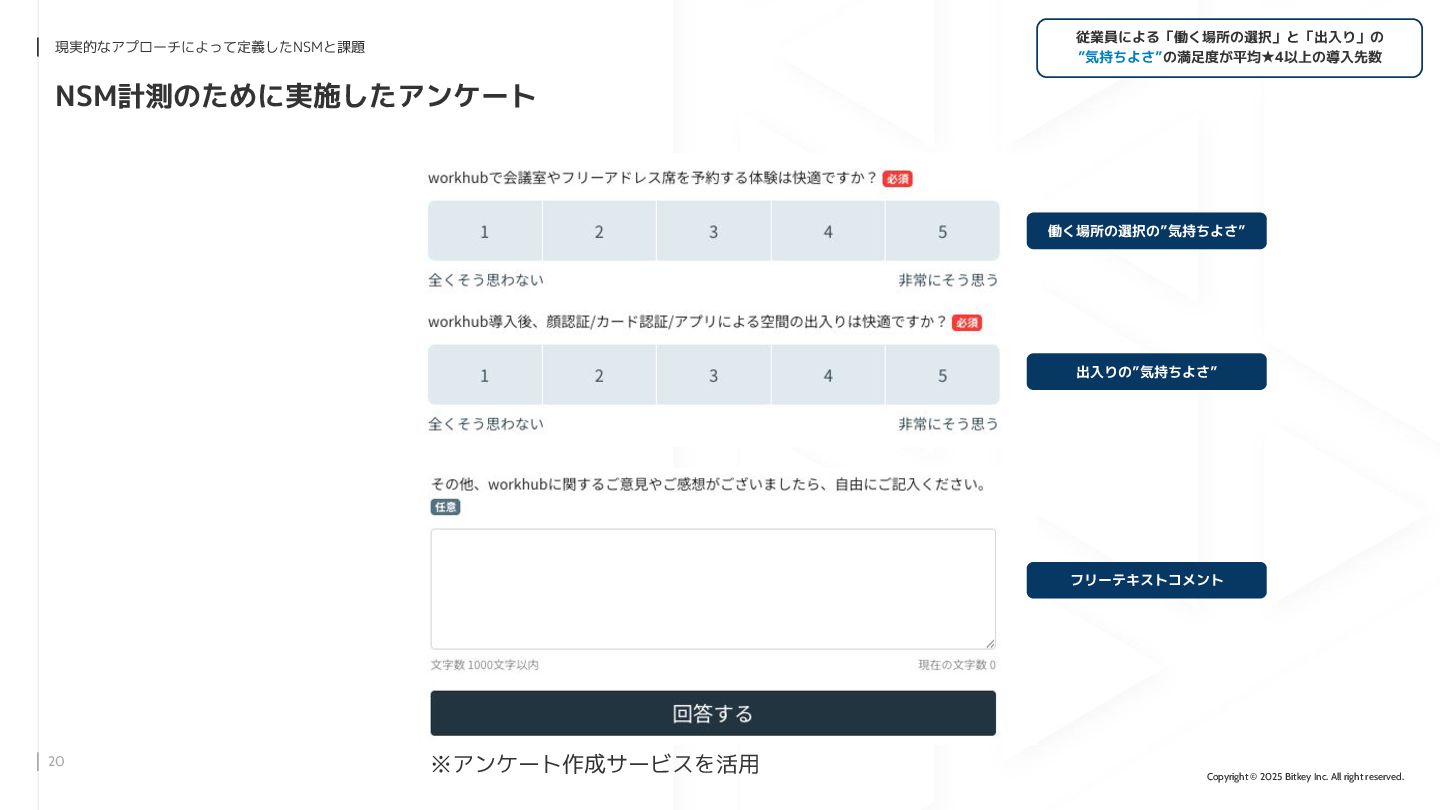Click the slide title NSM計測のために実施したアンケート
1440x810 pixels.
(x=295, y=95)
